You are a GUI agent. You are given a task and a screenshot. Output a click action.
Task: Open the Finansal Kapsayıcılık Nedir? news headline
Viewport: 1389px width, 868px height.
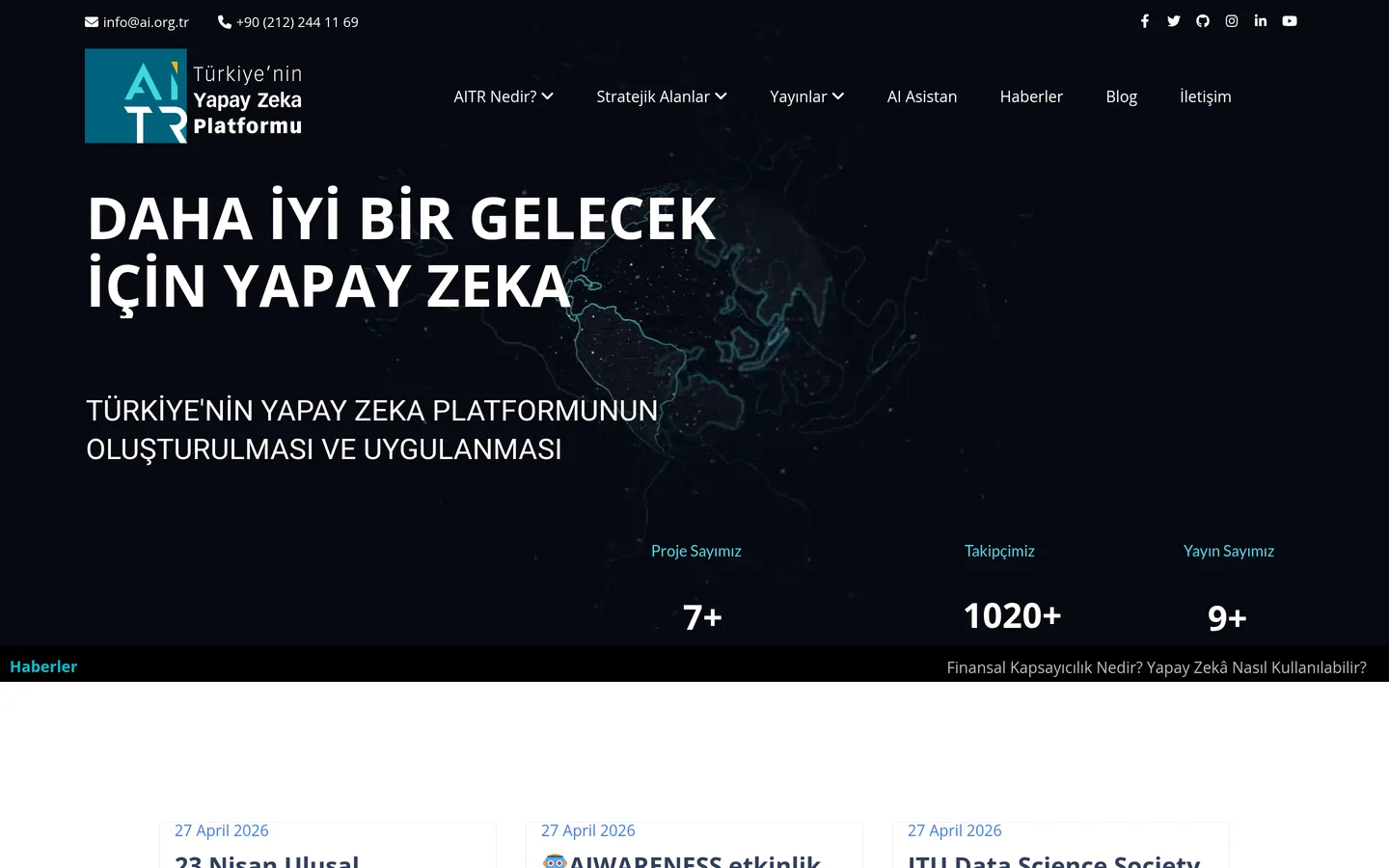(1157, 667)
